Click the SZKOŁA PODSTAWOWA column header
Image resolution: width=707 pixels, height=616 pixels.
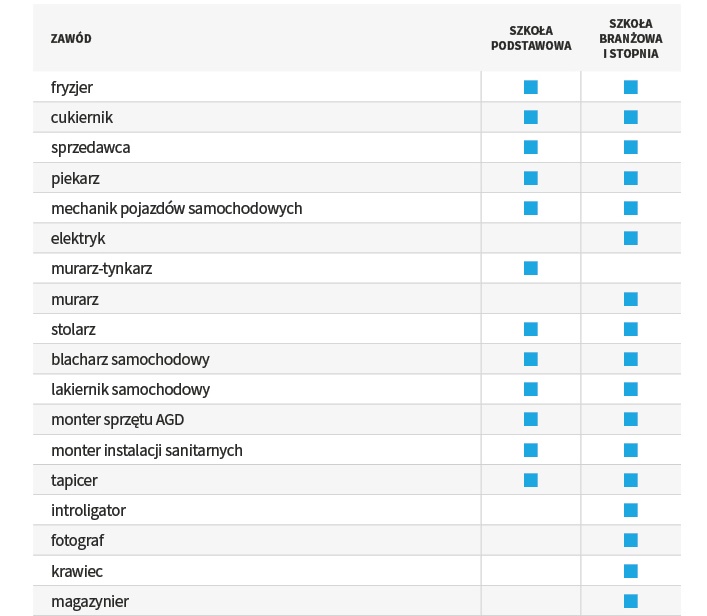(531, 38)
